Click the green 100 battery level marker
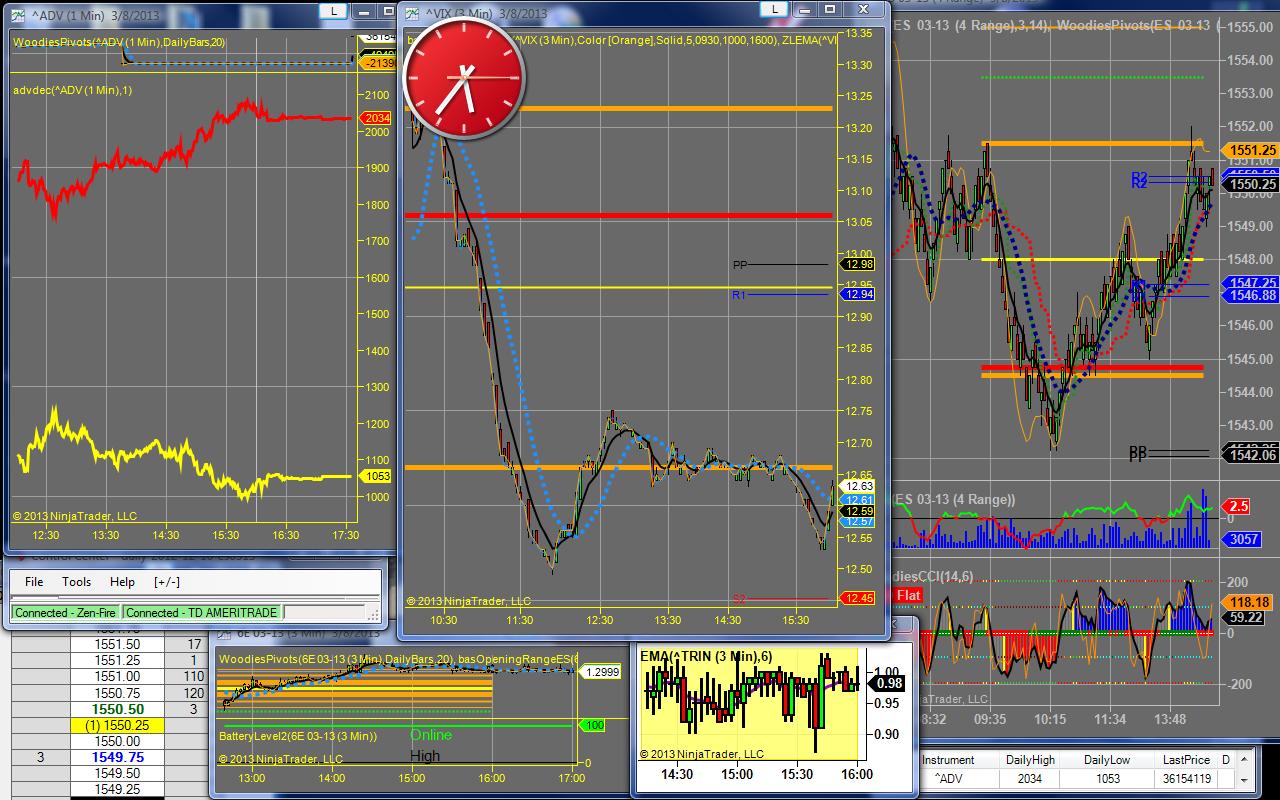1280x800 pixels. [x=594, y=724]
